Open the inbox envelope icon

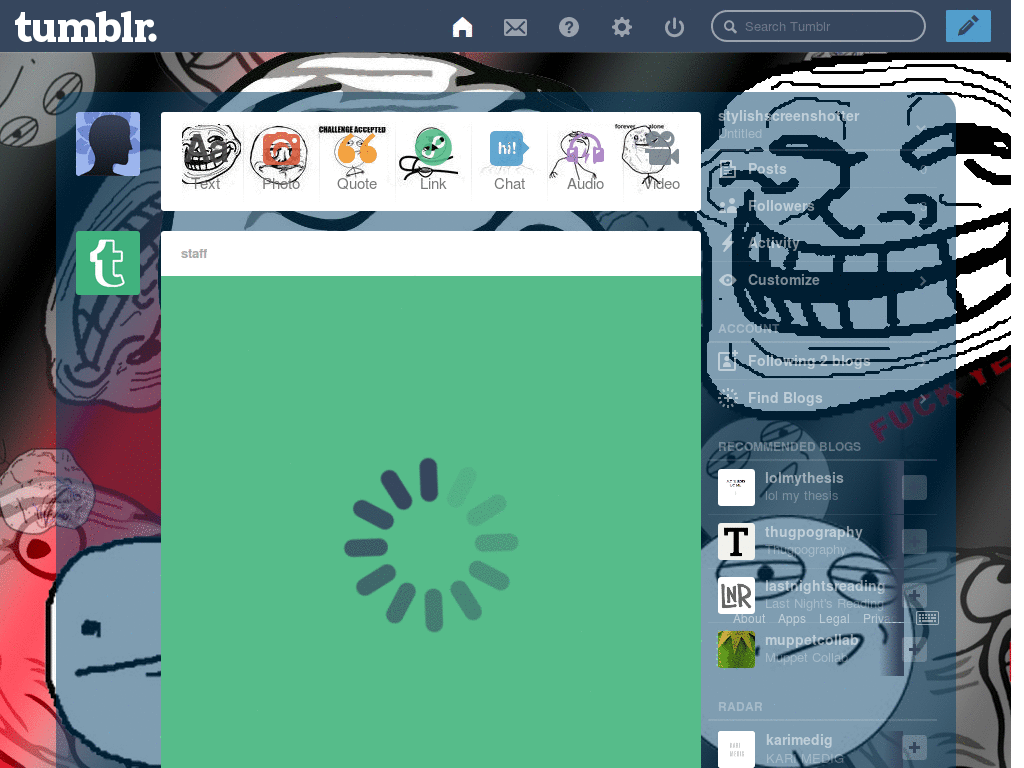(x=515, y=27)
